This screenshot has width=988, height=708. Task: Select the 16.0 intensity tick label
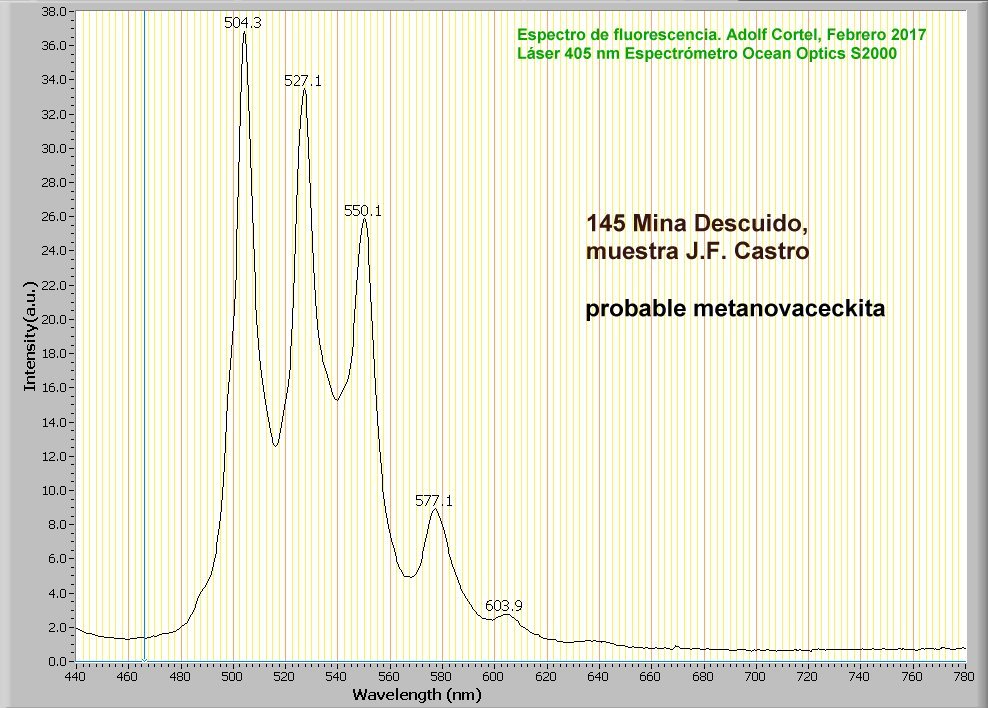[54, 387]
